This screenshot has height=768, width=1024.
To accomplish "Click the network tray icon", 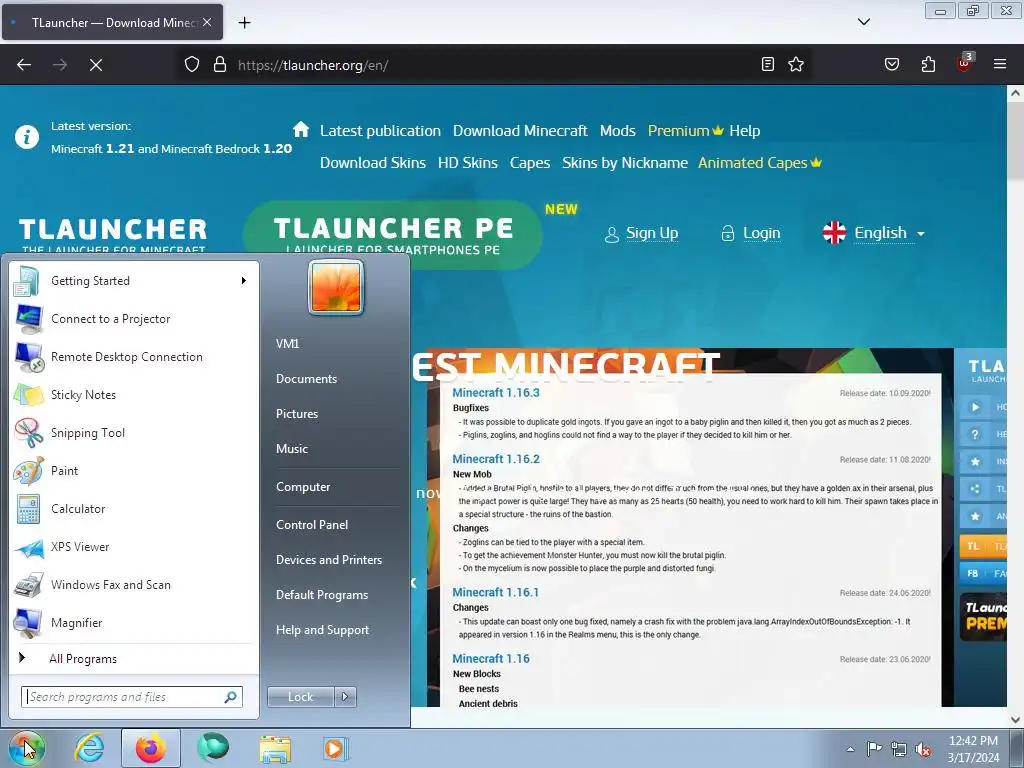I will click(x=899, y=749).
